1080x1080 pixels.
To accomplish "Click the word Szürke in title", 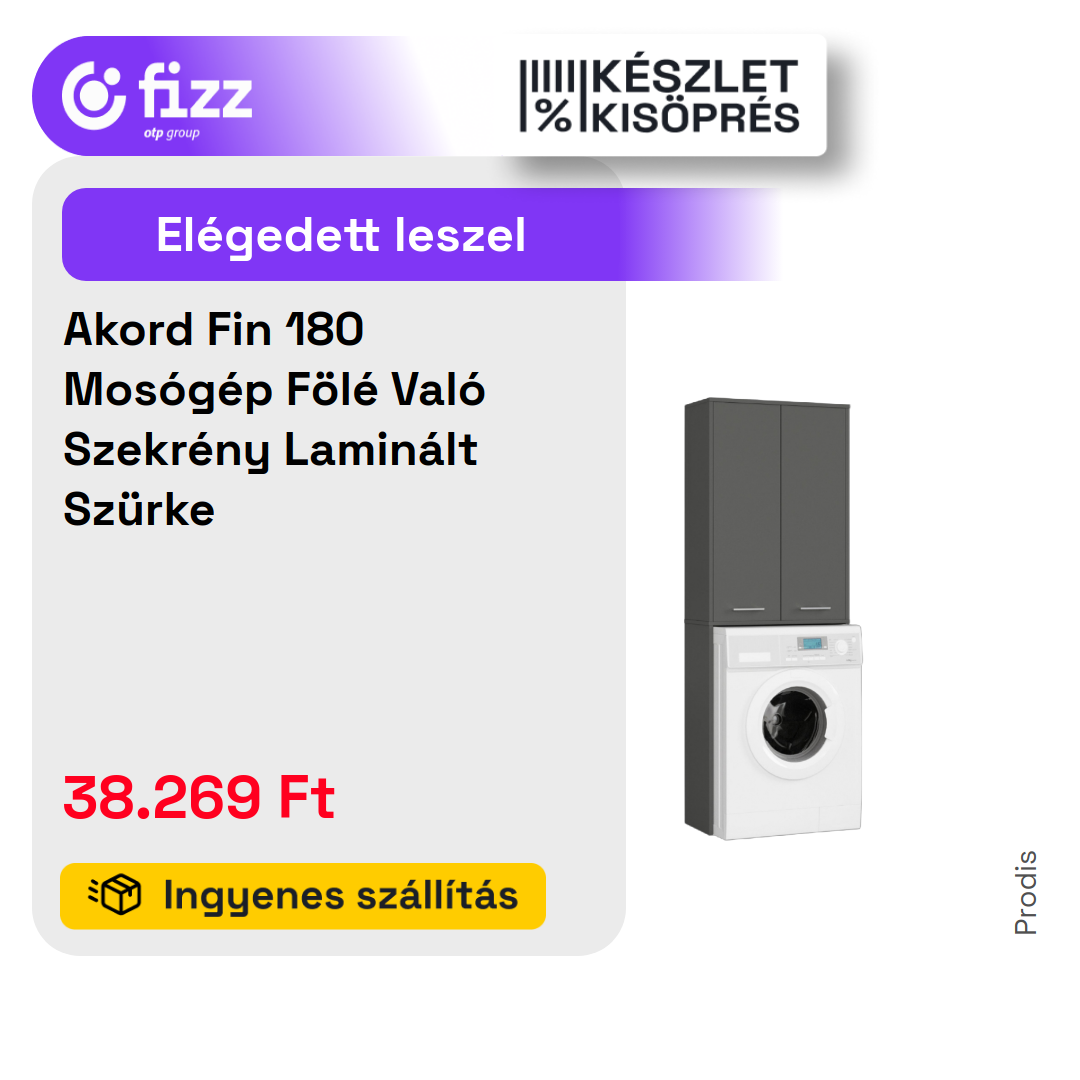I will pyautogui.click(x=139, y=510).
